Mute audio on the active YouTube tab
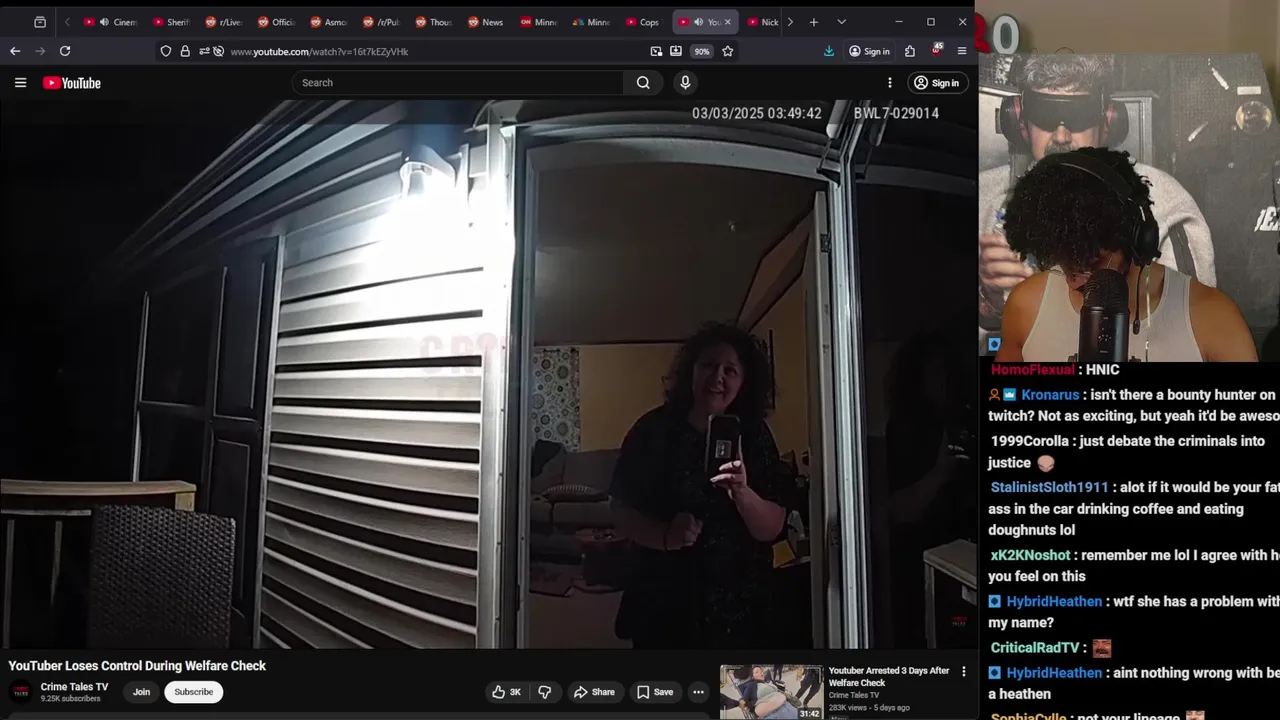The height and width of the screenshot is (720, 1280). [698, 22]
